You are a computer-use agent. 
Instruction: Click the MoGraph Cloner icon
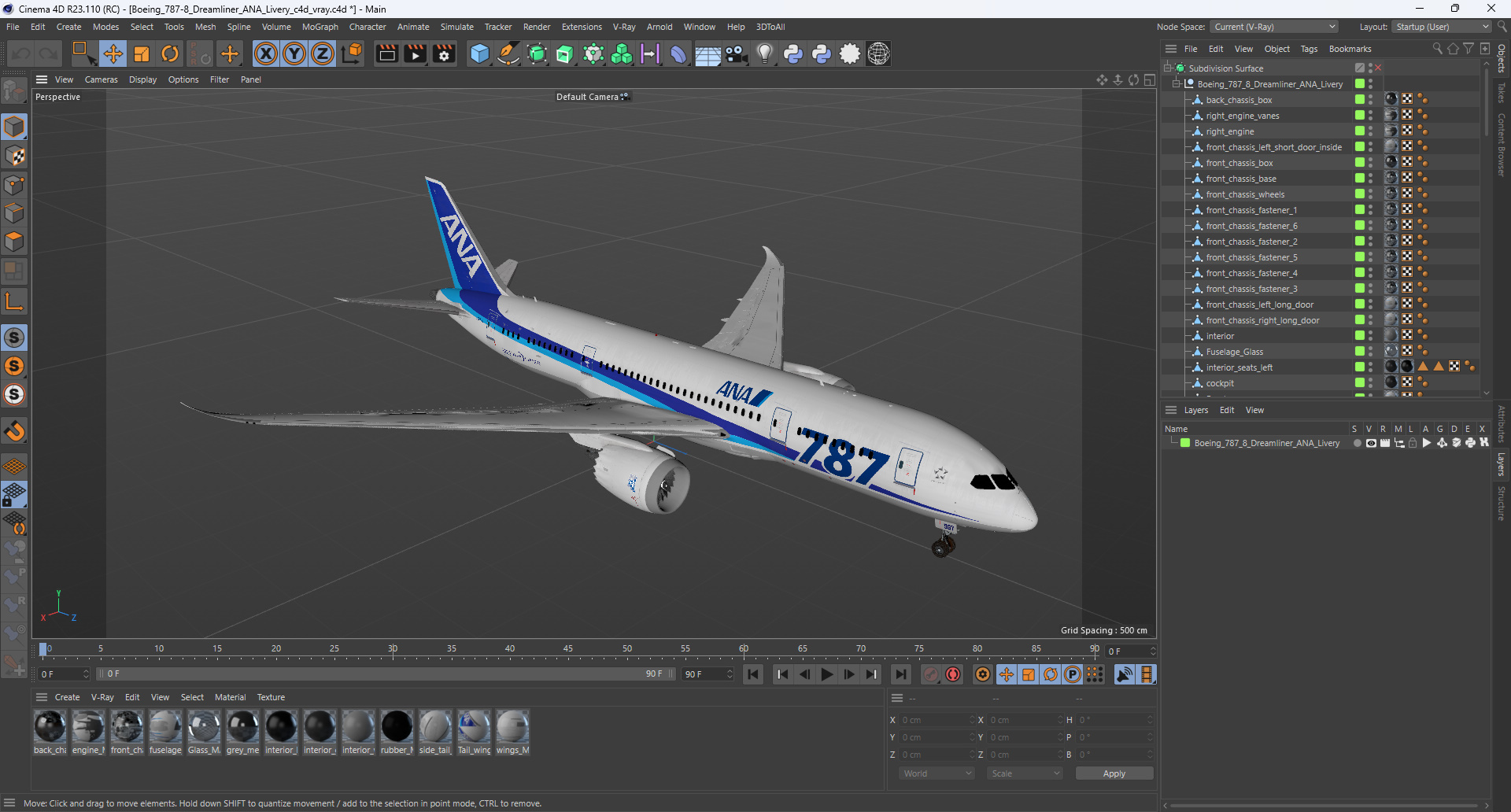(x=622, y=54)
